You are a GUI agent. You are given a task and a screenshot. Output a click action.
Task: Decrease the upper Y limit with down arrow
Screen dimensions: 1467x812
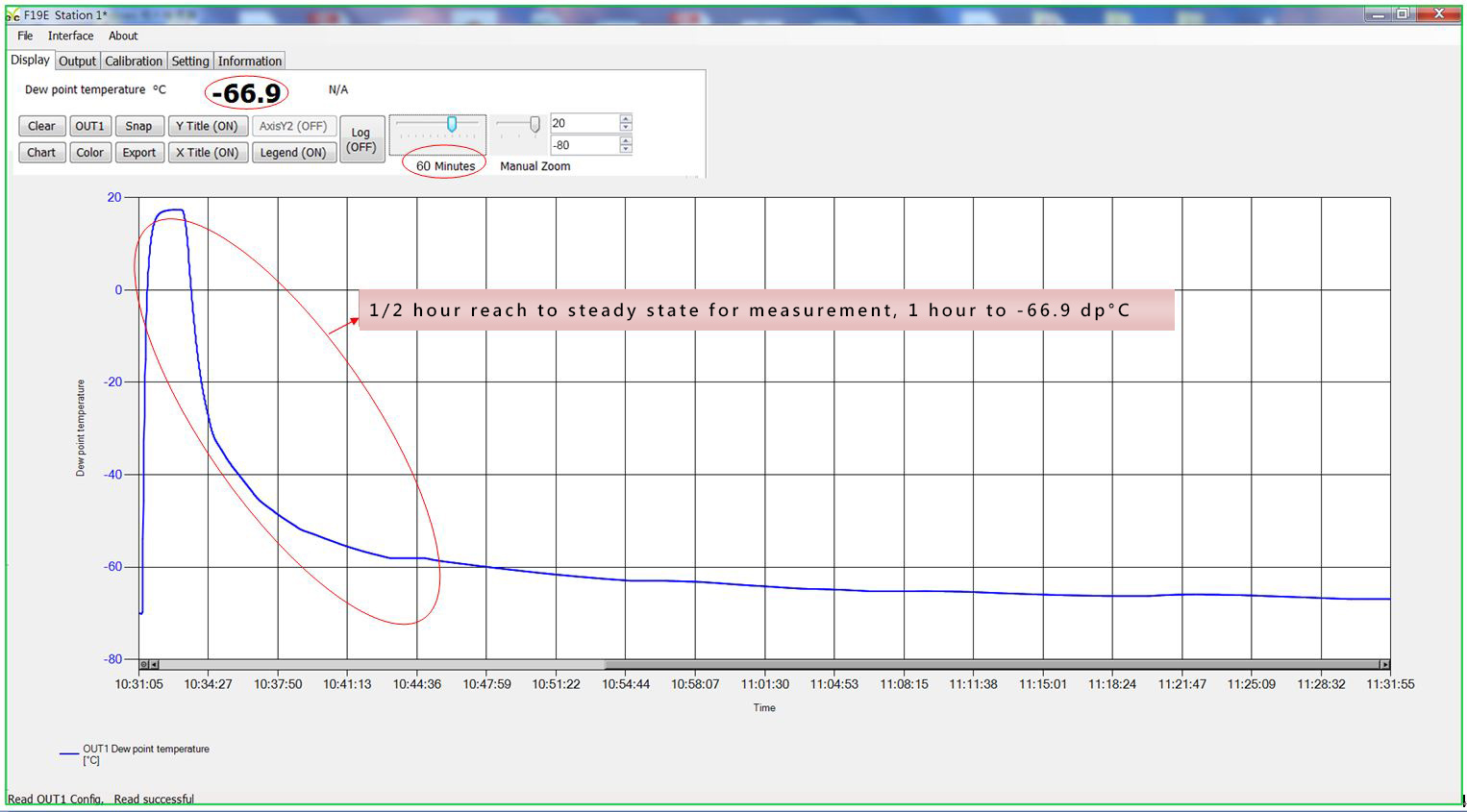pyautogui.click(x=626, y=128)
